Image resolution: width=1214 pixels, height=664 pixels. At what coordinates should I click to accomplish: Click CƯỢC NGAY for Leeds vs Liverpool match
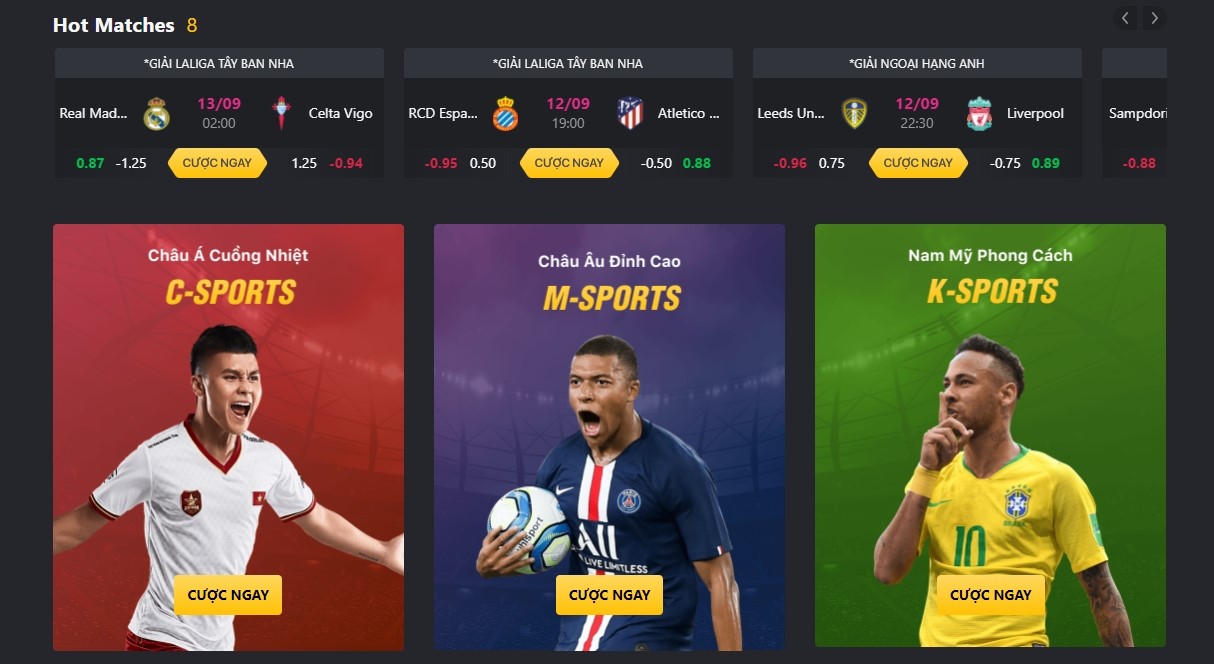[918, 163]
